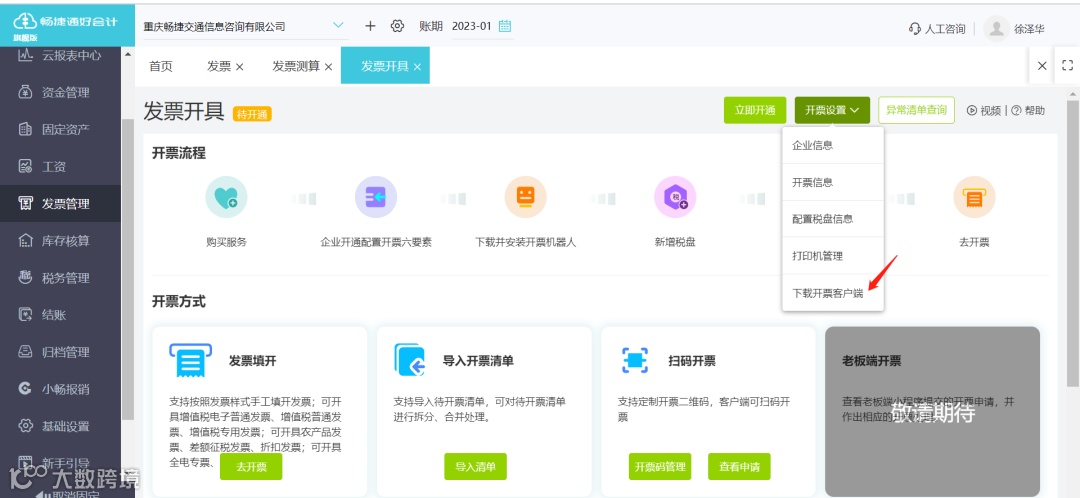Collapse the 开票设置 dropdown button
Image resolution: width=1080 pixels, height=498 pixels.
point(832,110)
